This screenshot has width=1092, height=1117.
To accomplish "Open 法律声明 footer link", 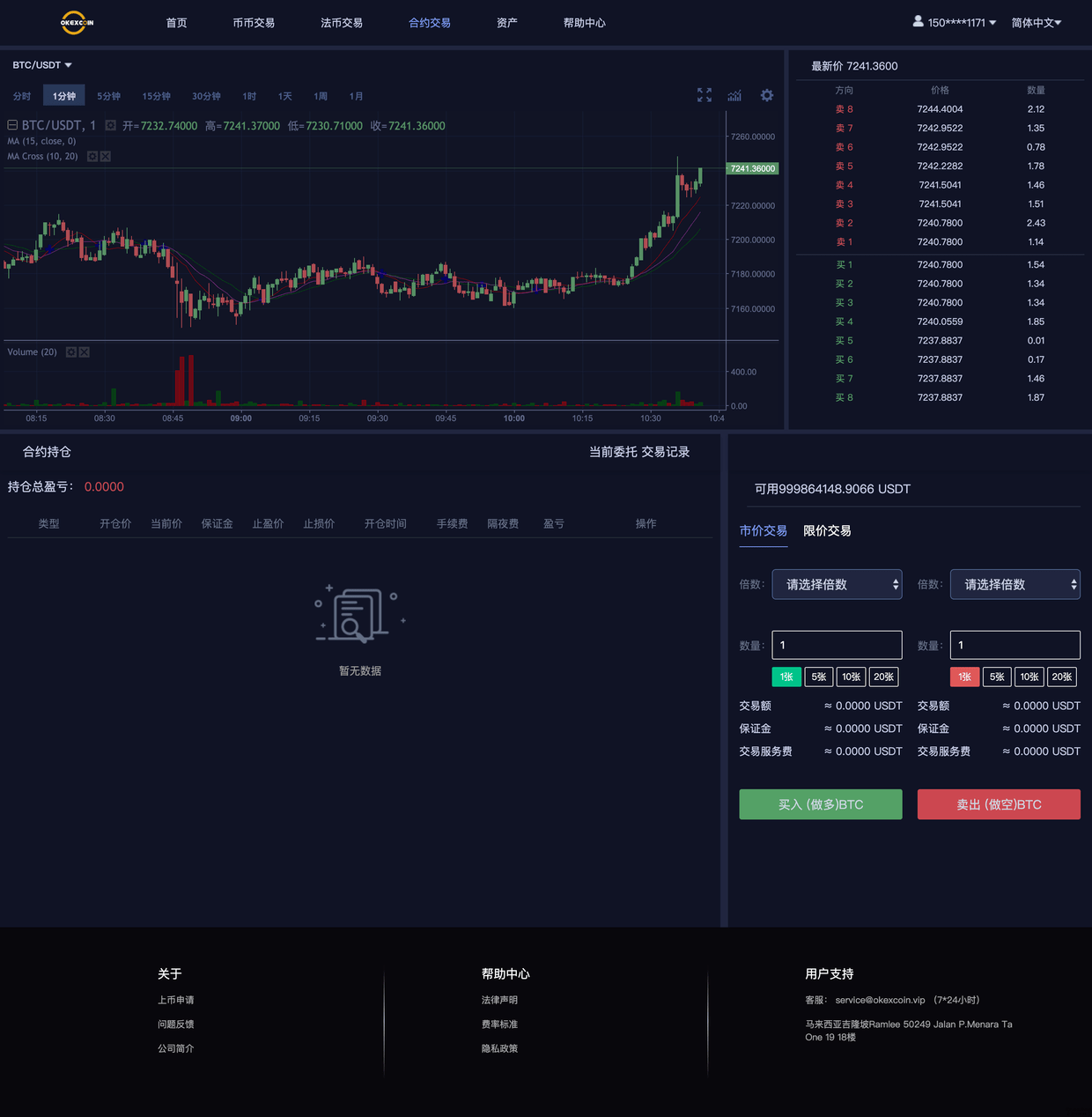I will coord(499,1000).
